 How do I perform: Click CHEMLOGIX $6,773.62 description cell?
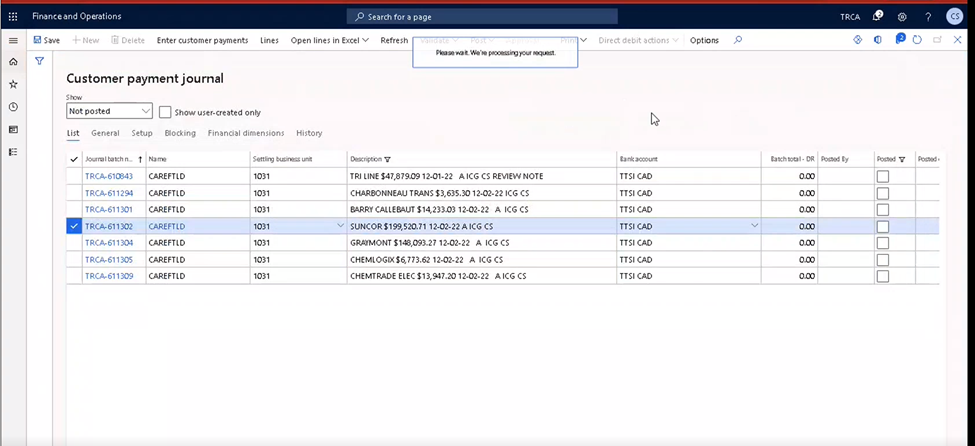coord(481,259)
